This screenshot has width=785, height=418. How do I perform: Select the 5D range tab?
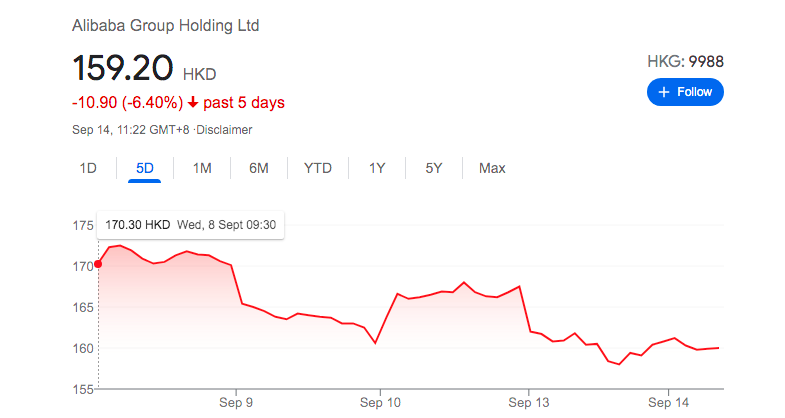[145, 168]
